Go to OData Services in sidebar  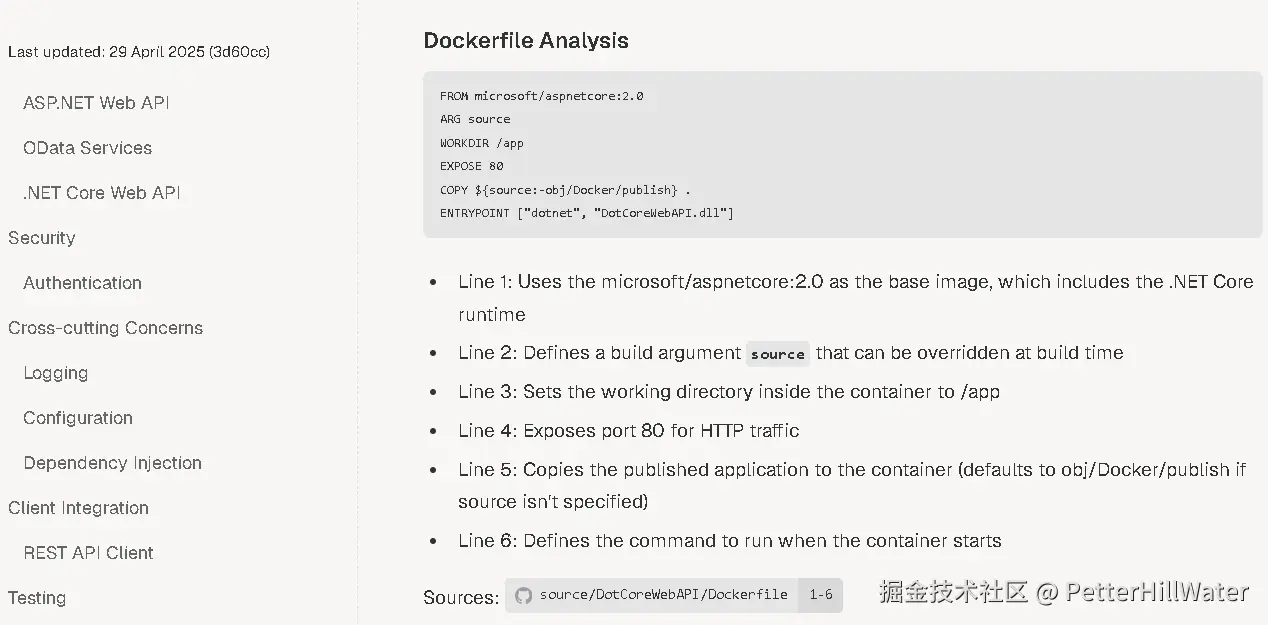88,148
